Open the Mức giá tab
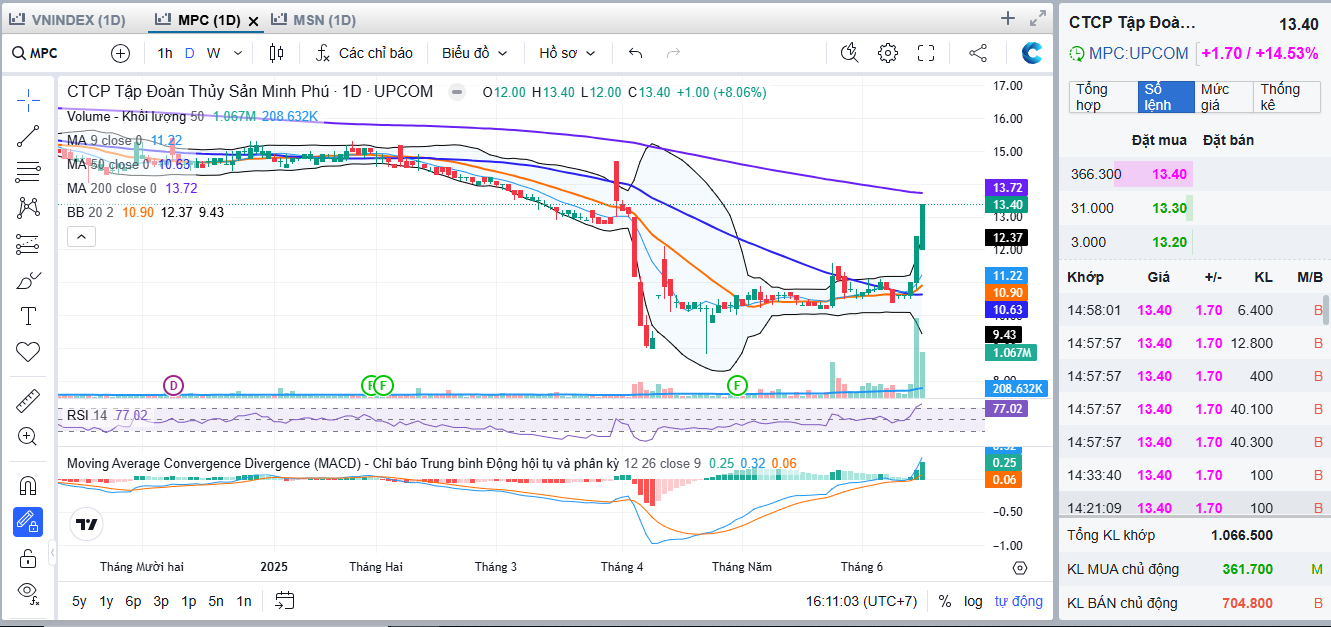This screenshot has width=1331, height=627. [1224, 97]
